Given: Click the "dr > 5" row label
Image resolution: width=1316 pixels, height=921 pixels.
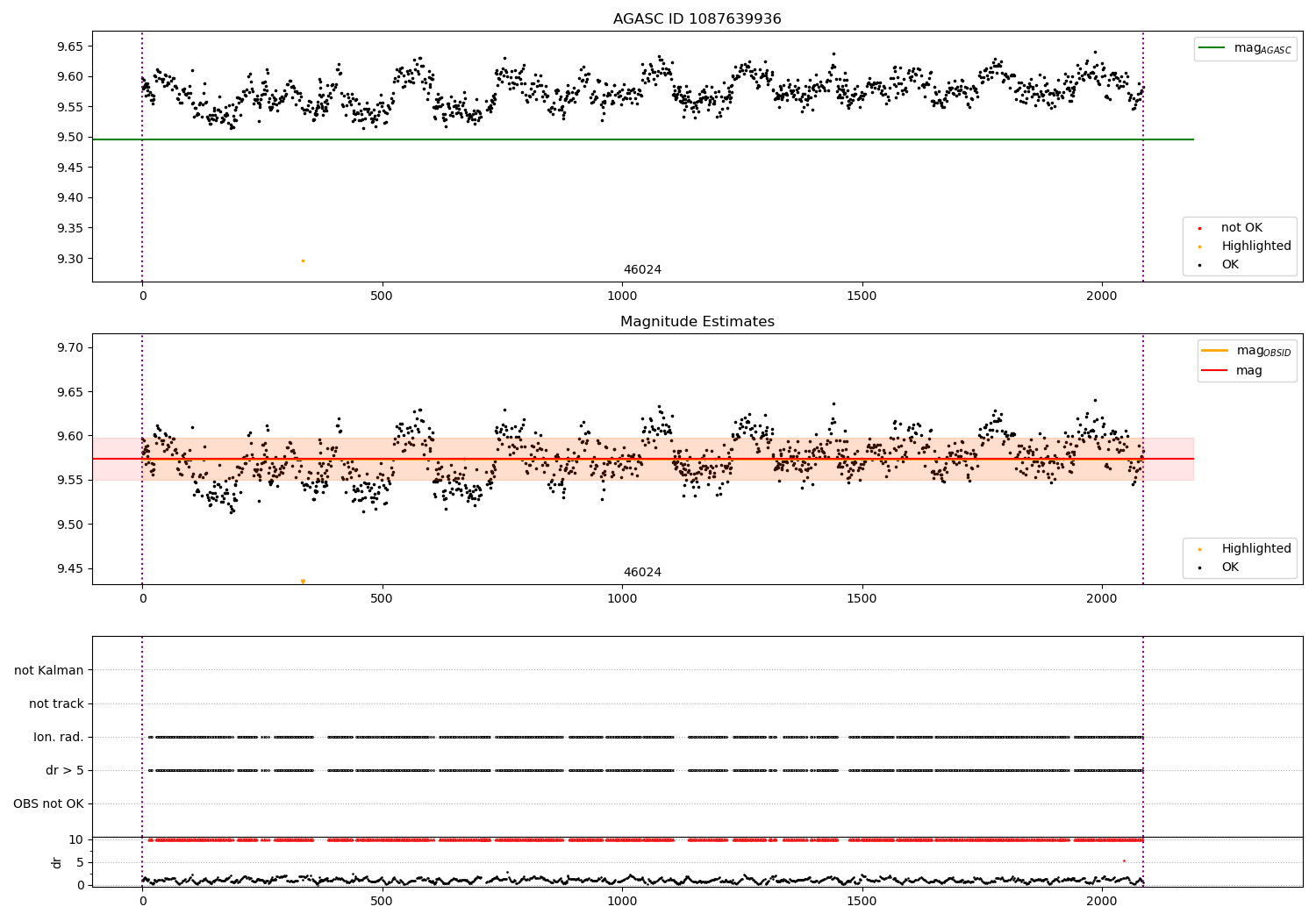Looking at the screenshot, I should click(x=65, y=771).
